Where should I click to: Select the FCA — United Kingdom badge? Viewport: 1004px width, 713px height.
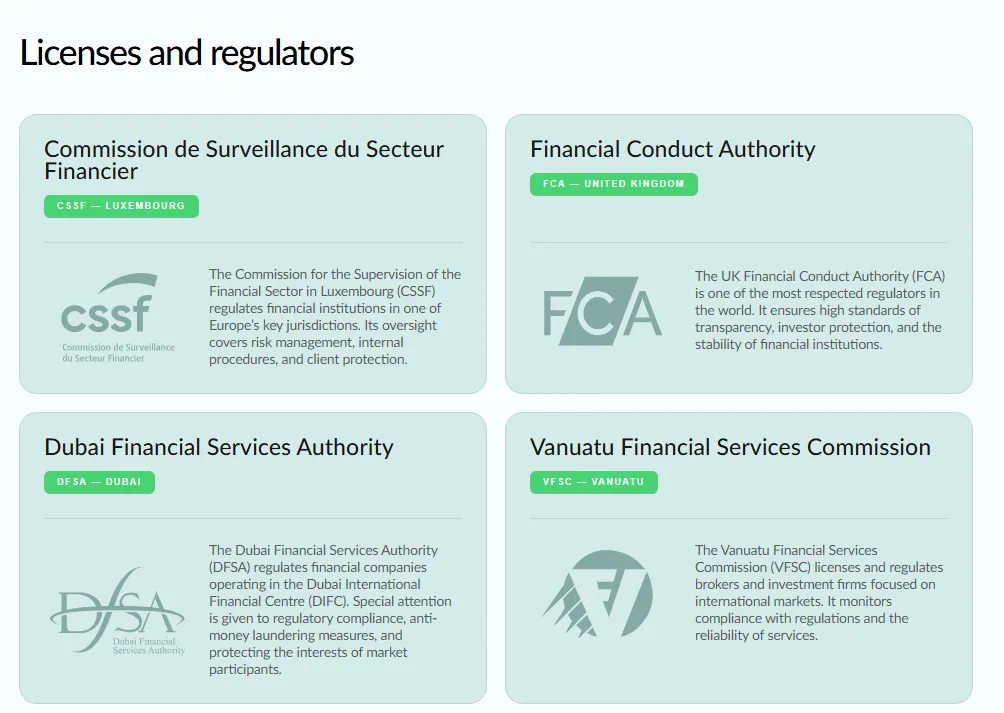click(x=613, y=184)
